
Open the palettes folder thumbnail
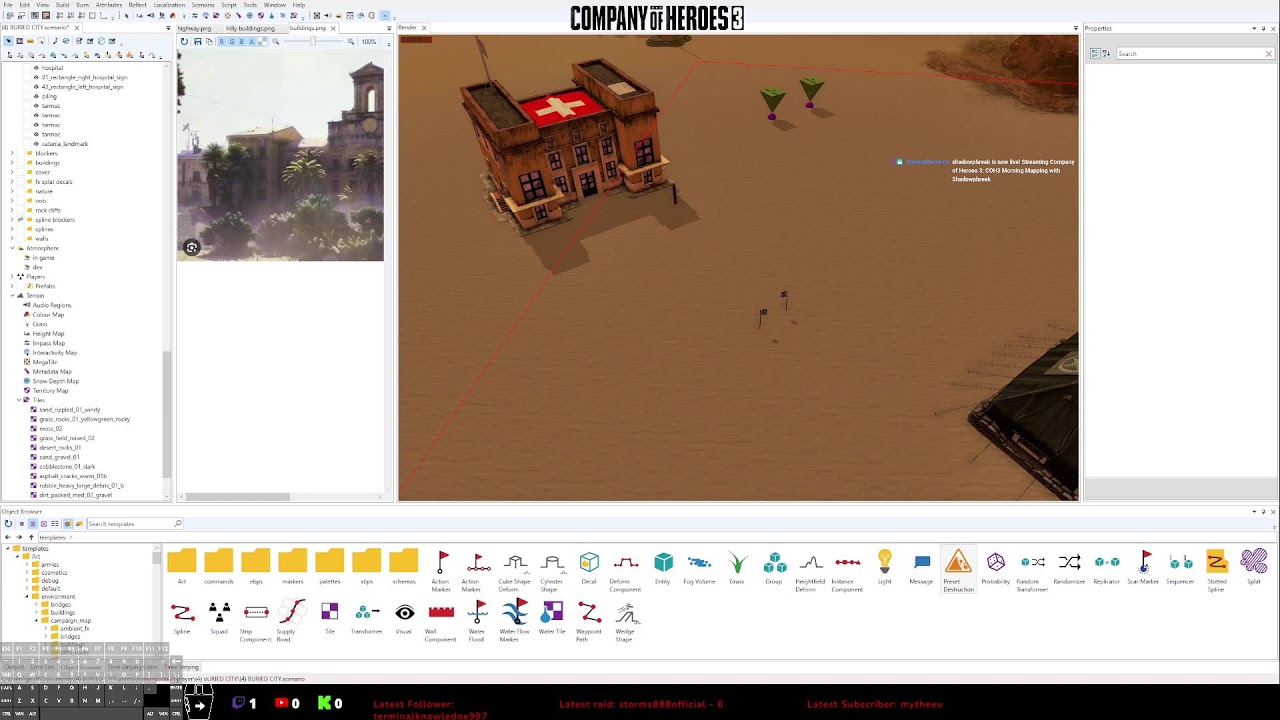click(329, 562)
